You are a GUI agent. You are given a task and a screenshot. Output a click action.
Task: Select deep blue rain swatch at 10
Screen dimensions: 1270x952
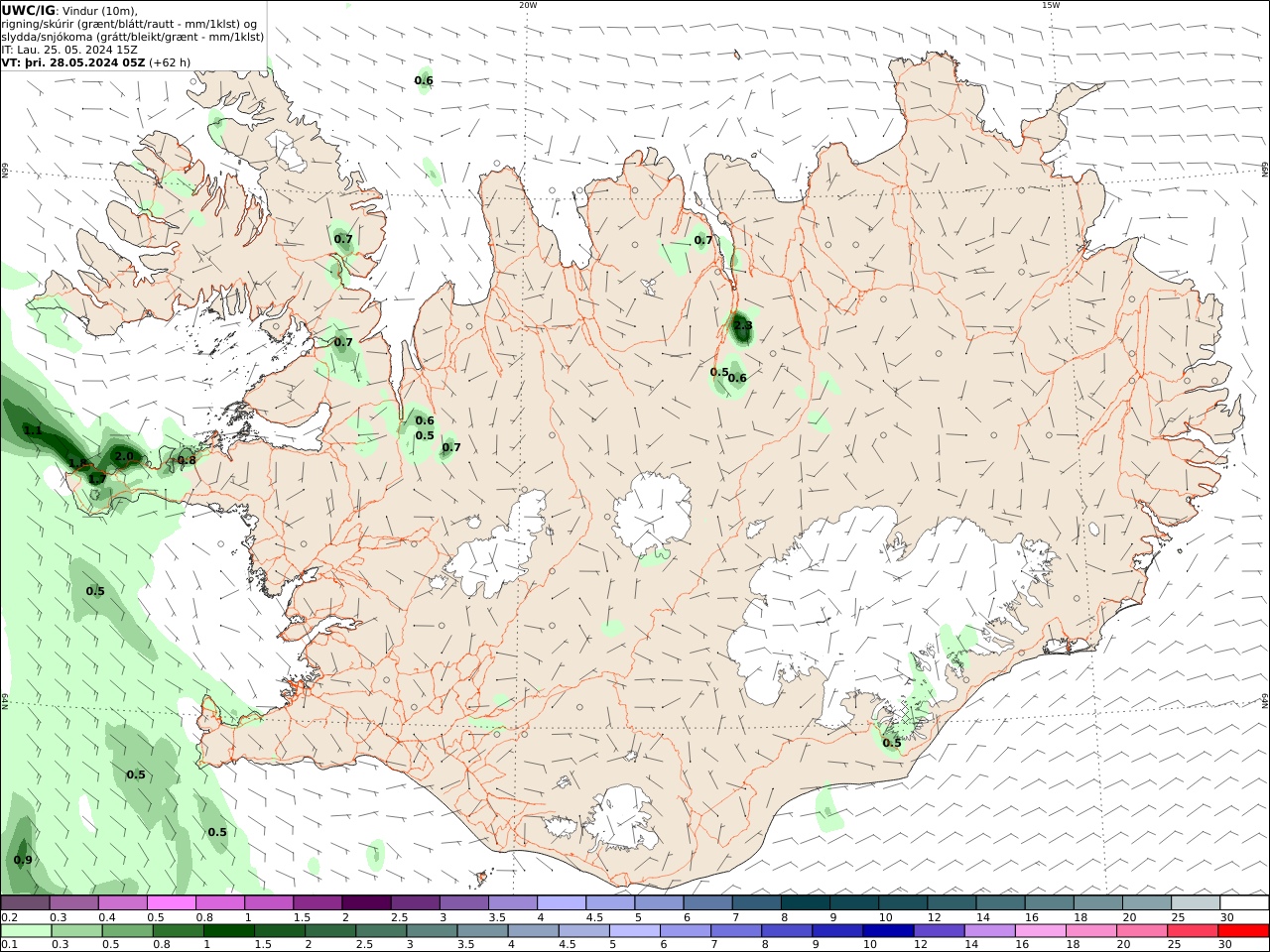(888, 931)
